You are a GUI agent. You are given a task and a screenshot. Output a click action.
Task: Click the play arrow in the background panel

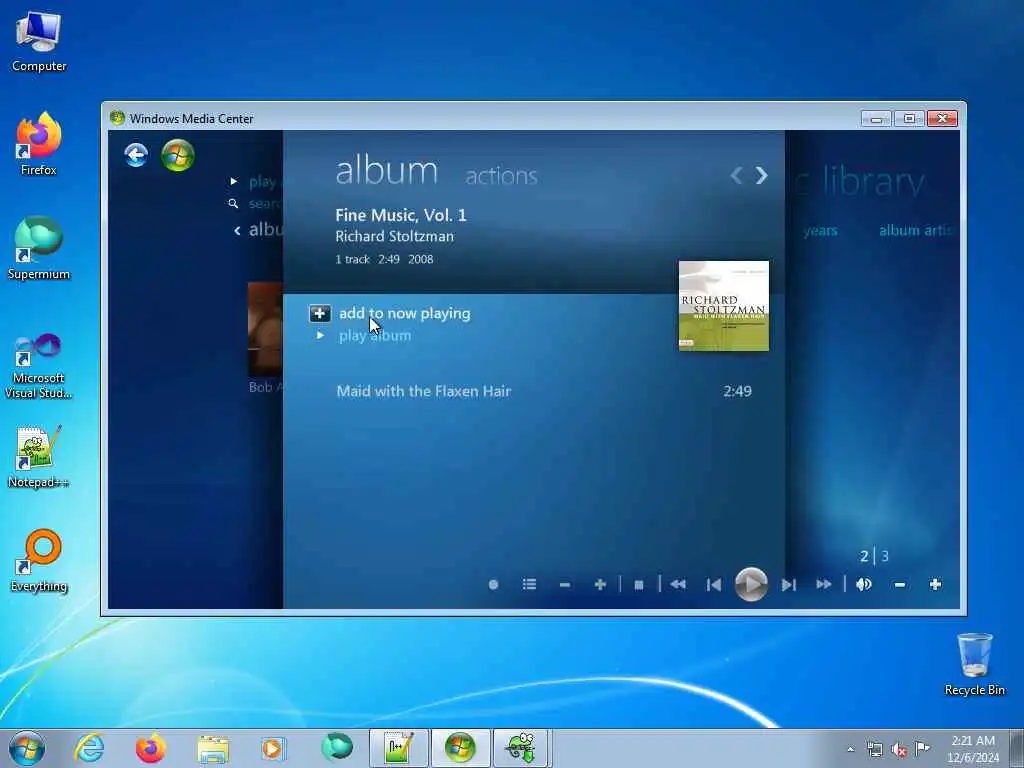coord(234,182)
